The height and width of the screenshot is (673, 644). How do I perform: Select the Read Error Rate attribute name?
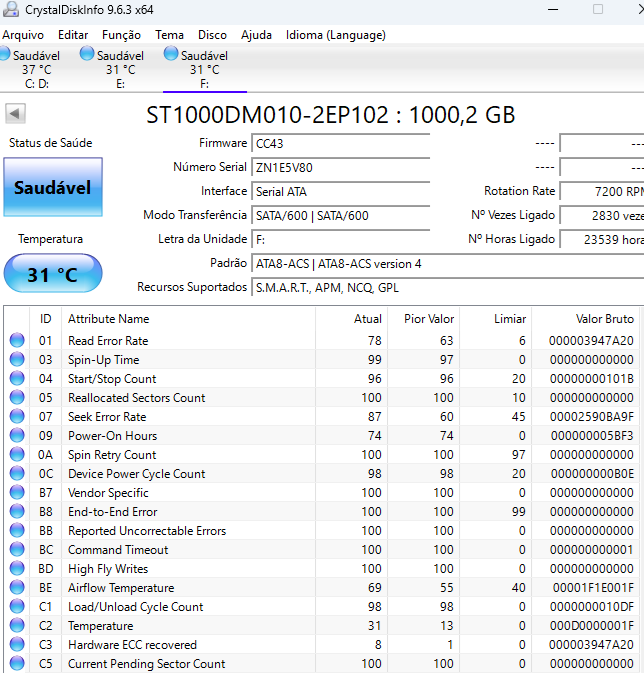(108, 340)
